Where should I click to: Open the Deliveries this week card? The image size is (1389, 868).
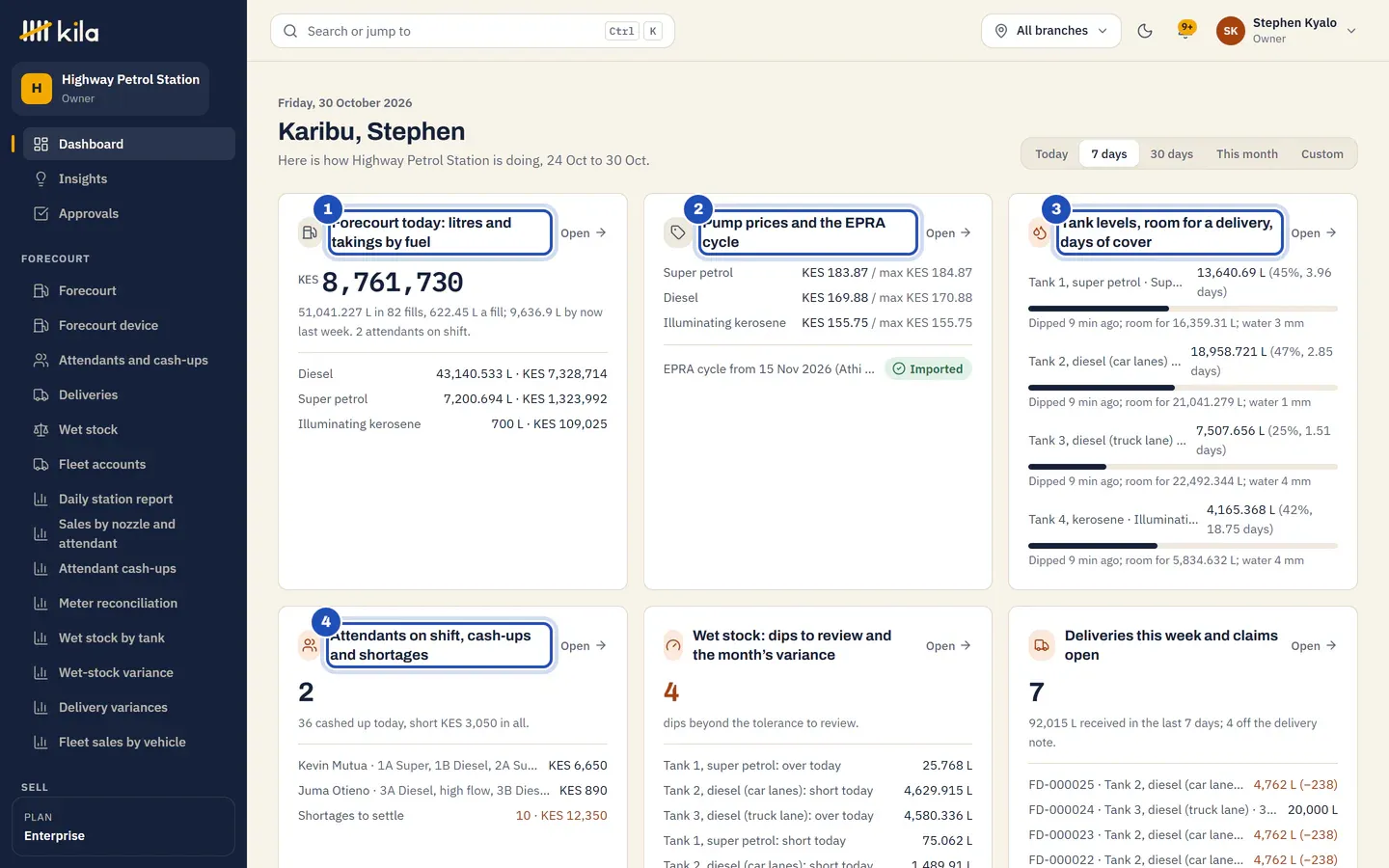[x=1314, y=645]
